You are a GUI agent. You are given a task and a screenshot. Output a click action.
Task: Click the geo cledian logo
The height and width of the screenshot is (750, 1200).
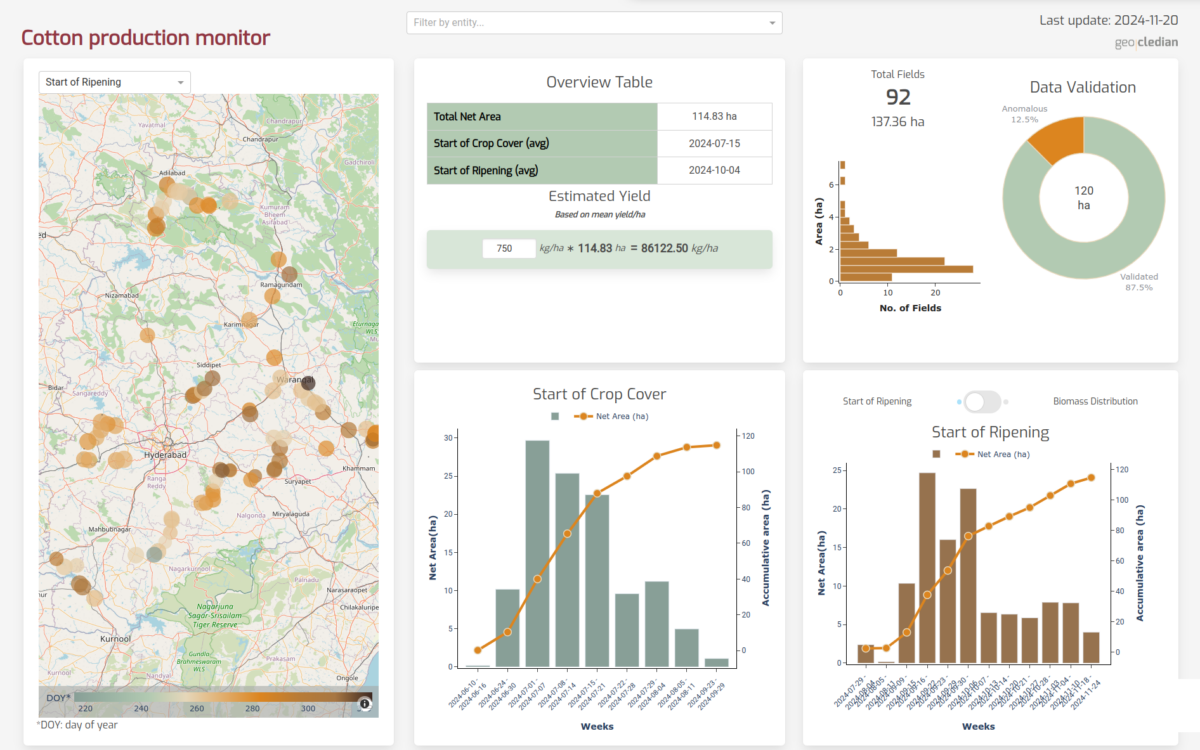1146,42
